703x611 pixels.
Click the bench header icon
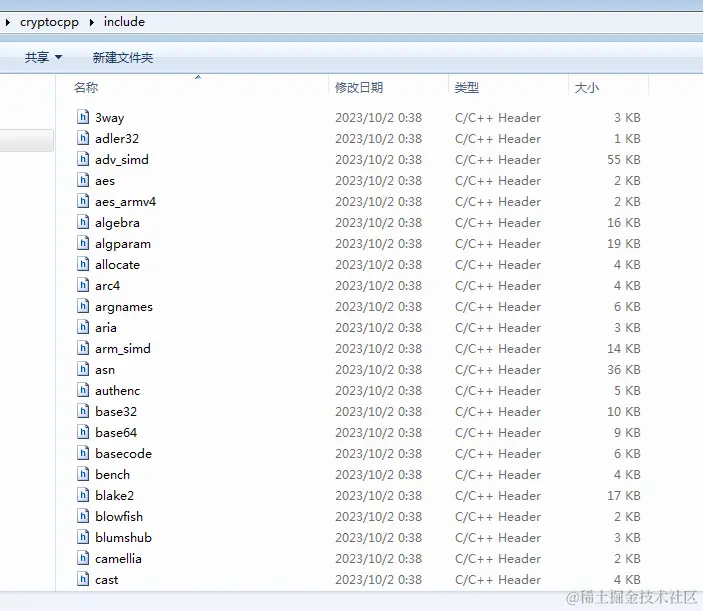[83, 474]
